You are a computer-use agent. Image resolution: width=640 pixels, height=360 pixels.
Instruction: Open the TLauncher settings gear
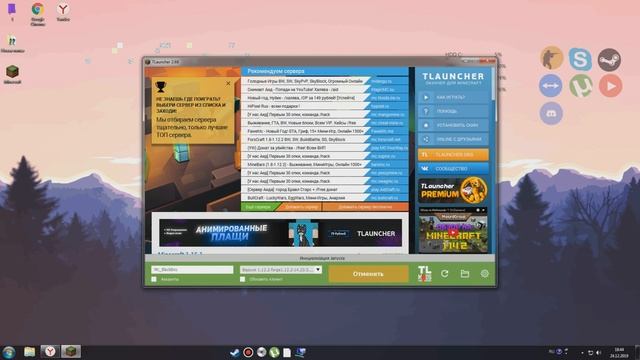point(484,274)
